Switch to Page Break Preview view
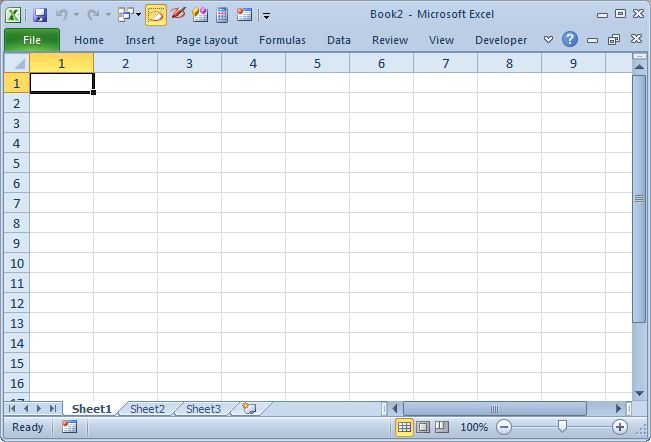 pos(441,427)
